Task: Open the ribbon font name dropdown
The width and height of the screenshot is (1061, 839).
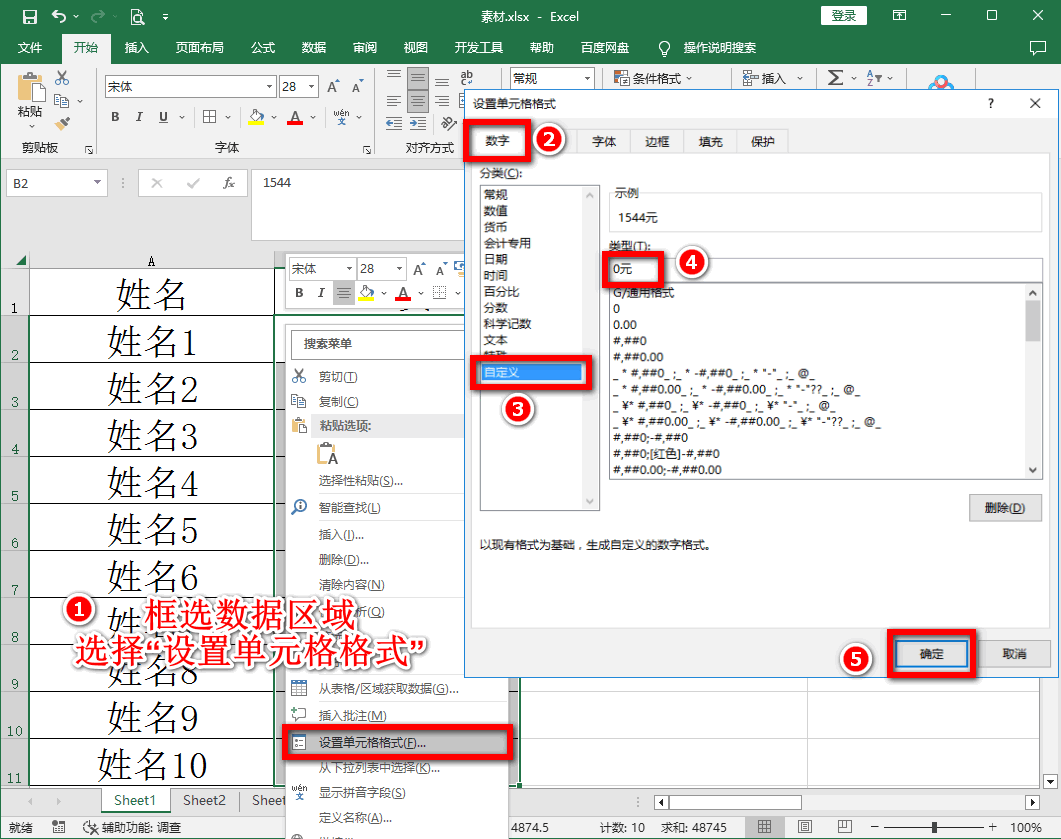Action: point(269,87)
